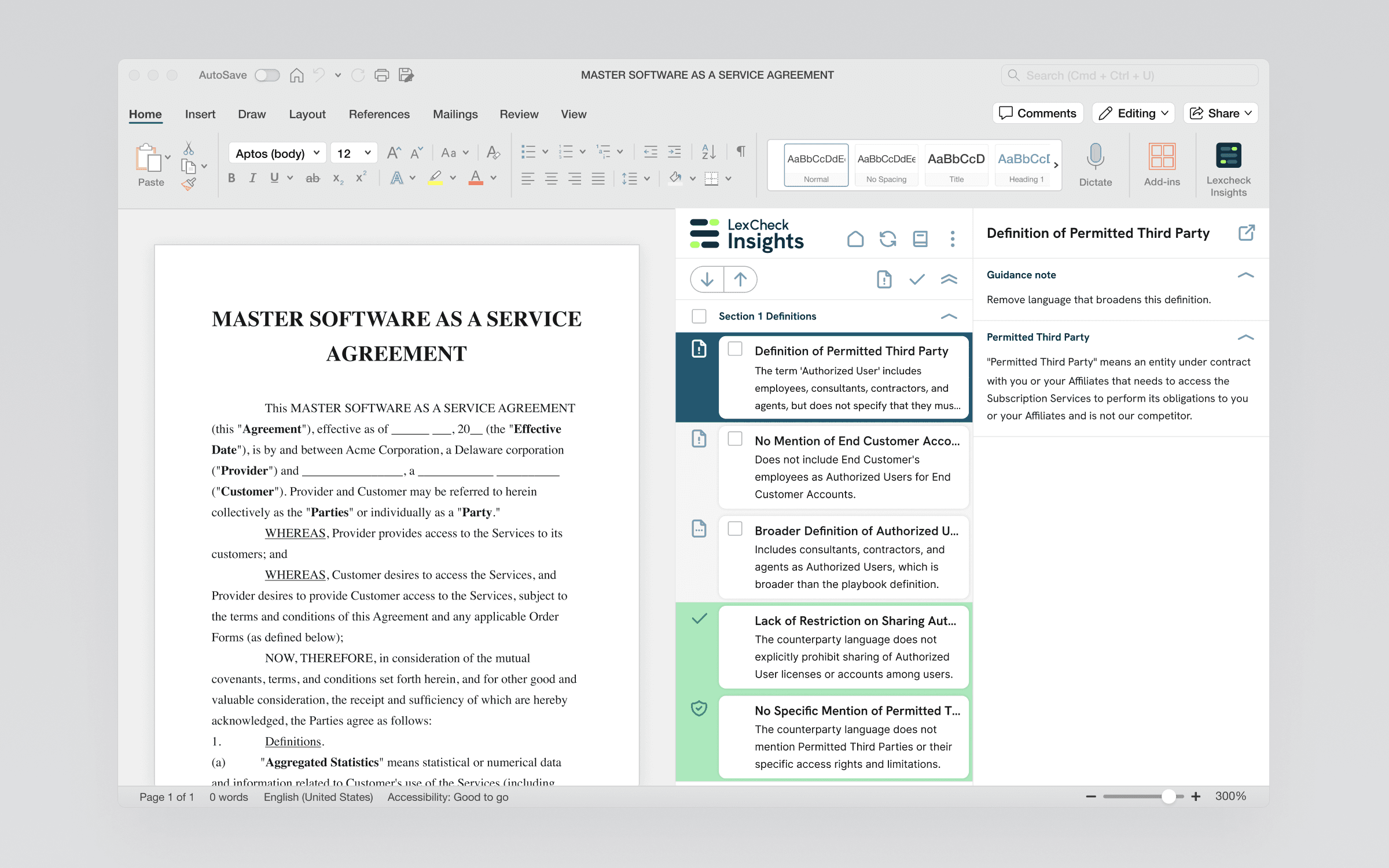Toggle the AutoSave switch

[267, 75]
